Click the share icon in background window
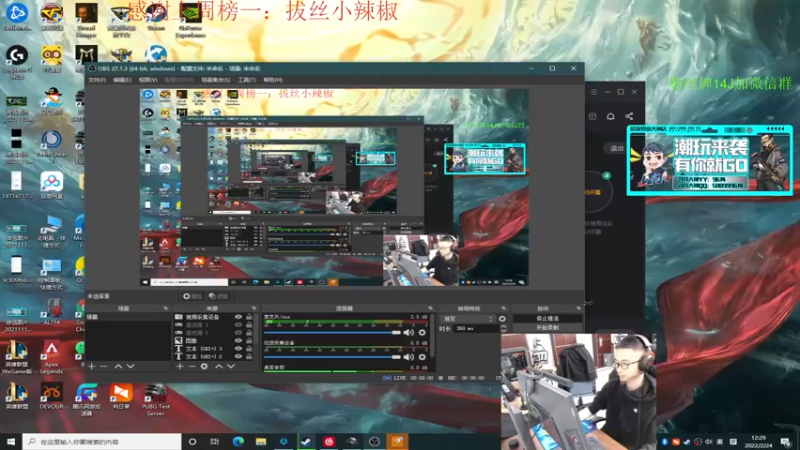Viewport: 800px width, 450px height. pos(629,116)
